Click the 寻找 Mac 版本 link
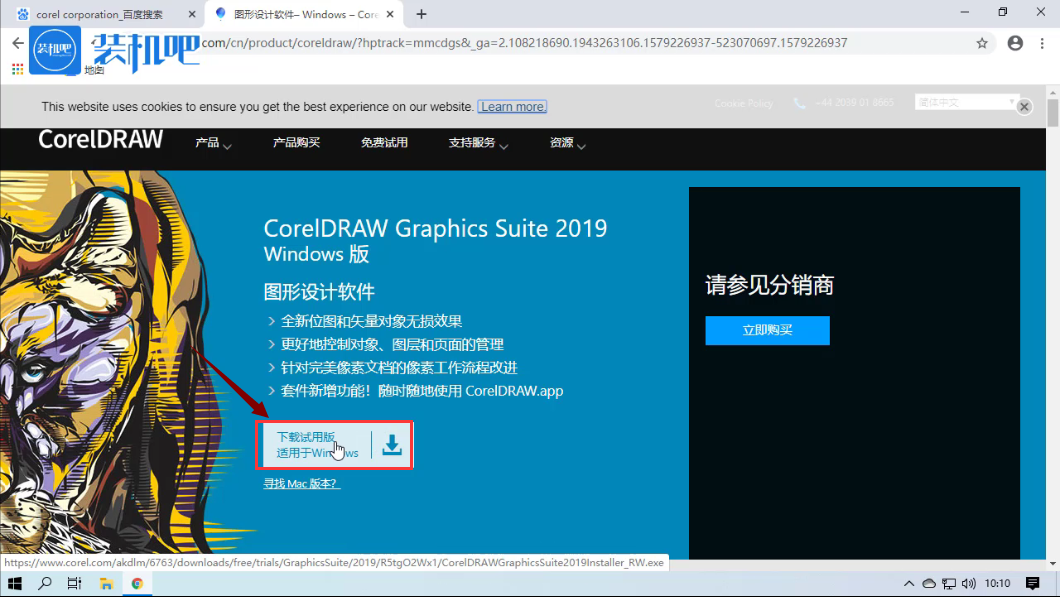 pyautogui.click(x=301, y=483)
